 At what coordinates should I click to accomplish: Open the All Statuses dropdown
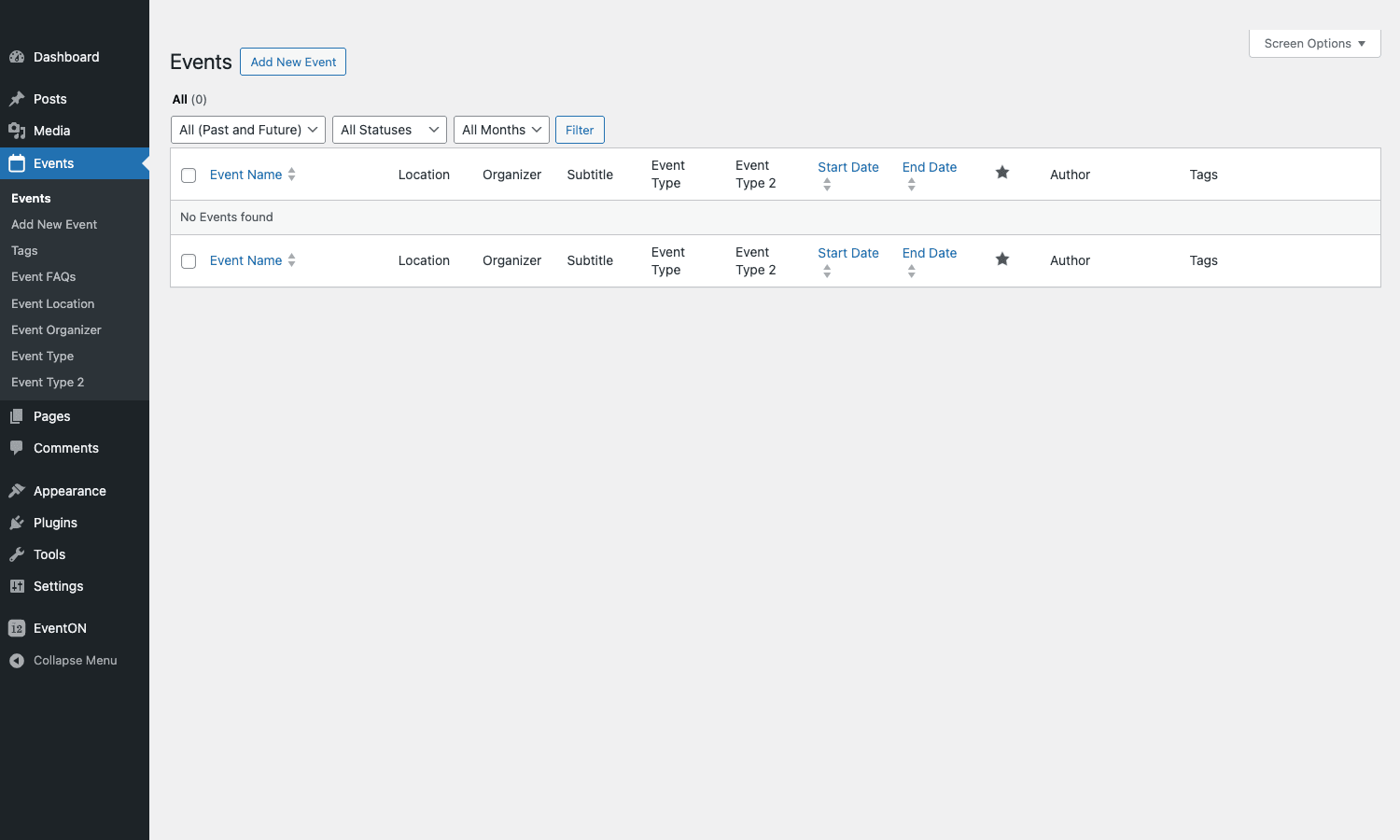tap(389, 130)
